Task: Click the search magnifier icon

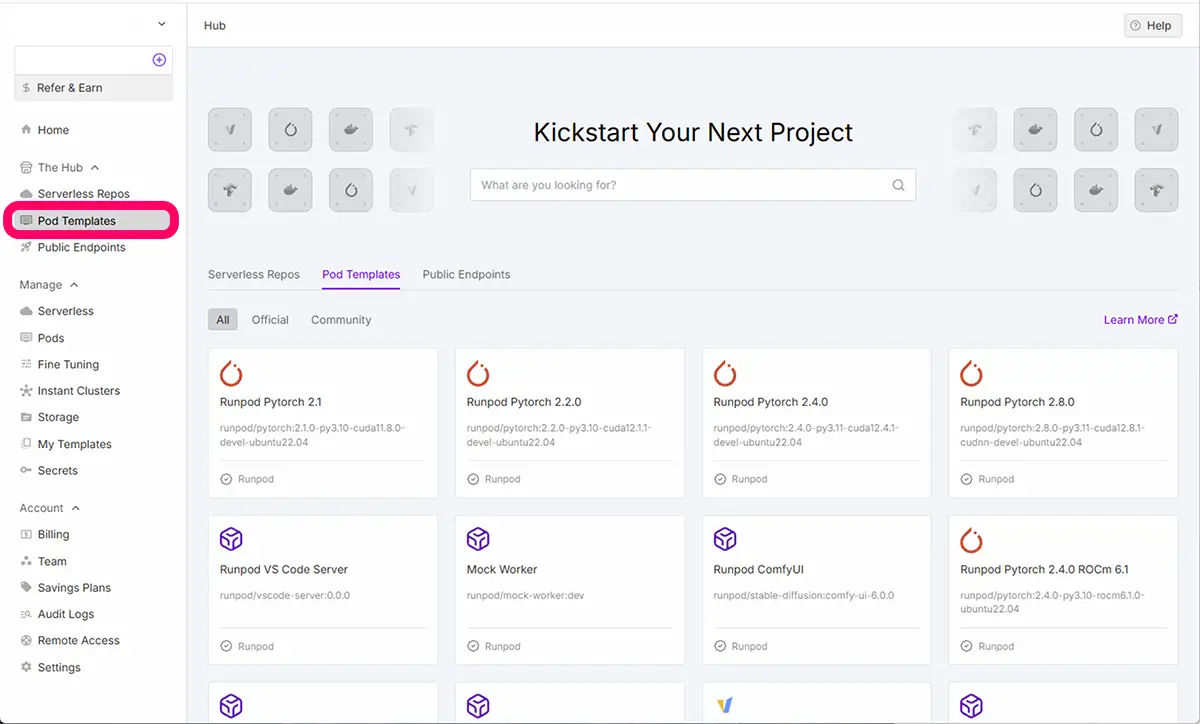Action: [x=898, y=185]
